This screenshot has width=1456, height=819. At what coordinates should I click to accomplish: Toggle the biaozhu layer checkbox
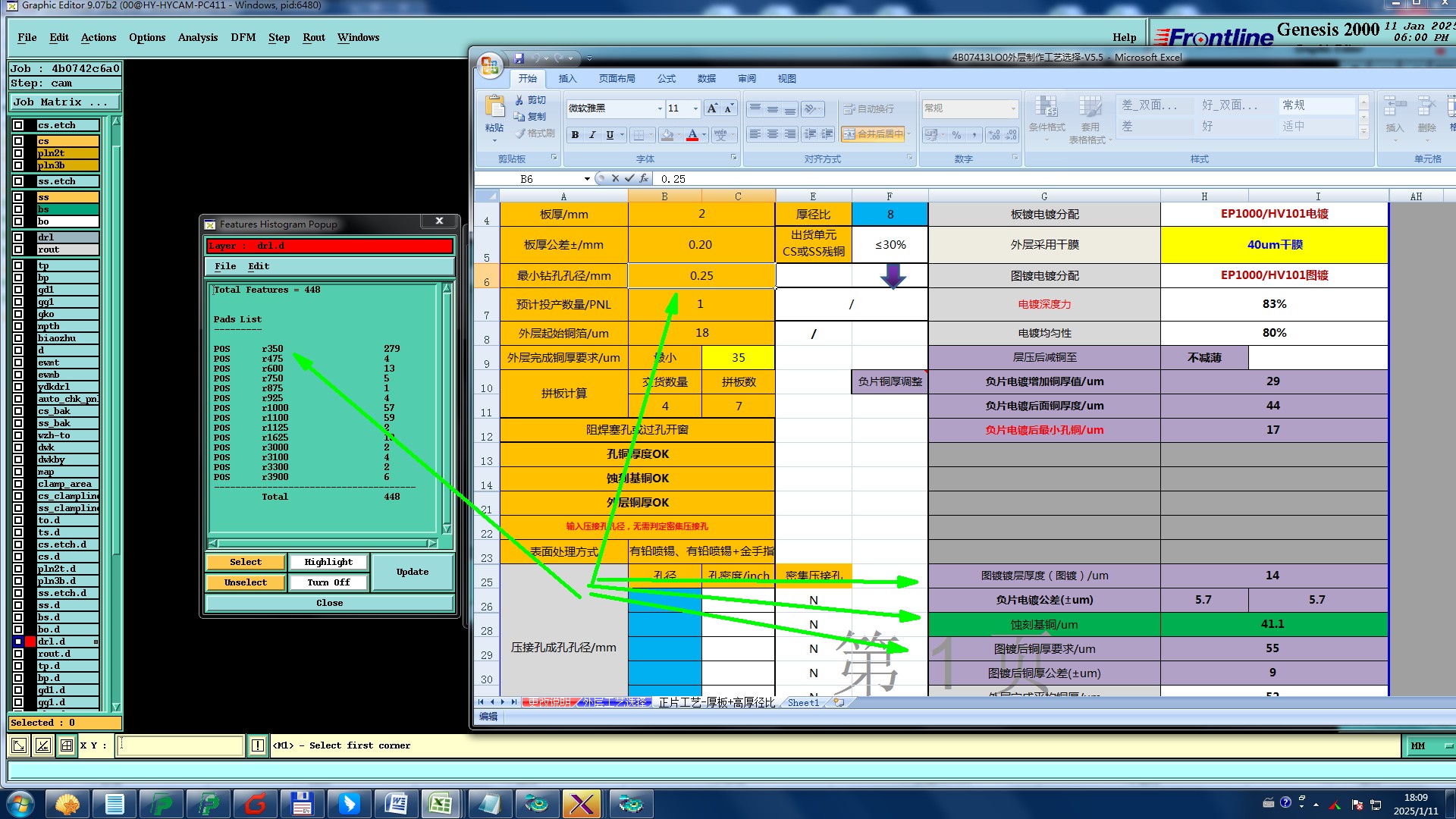click(18, 338)
